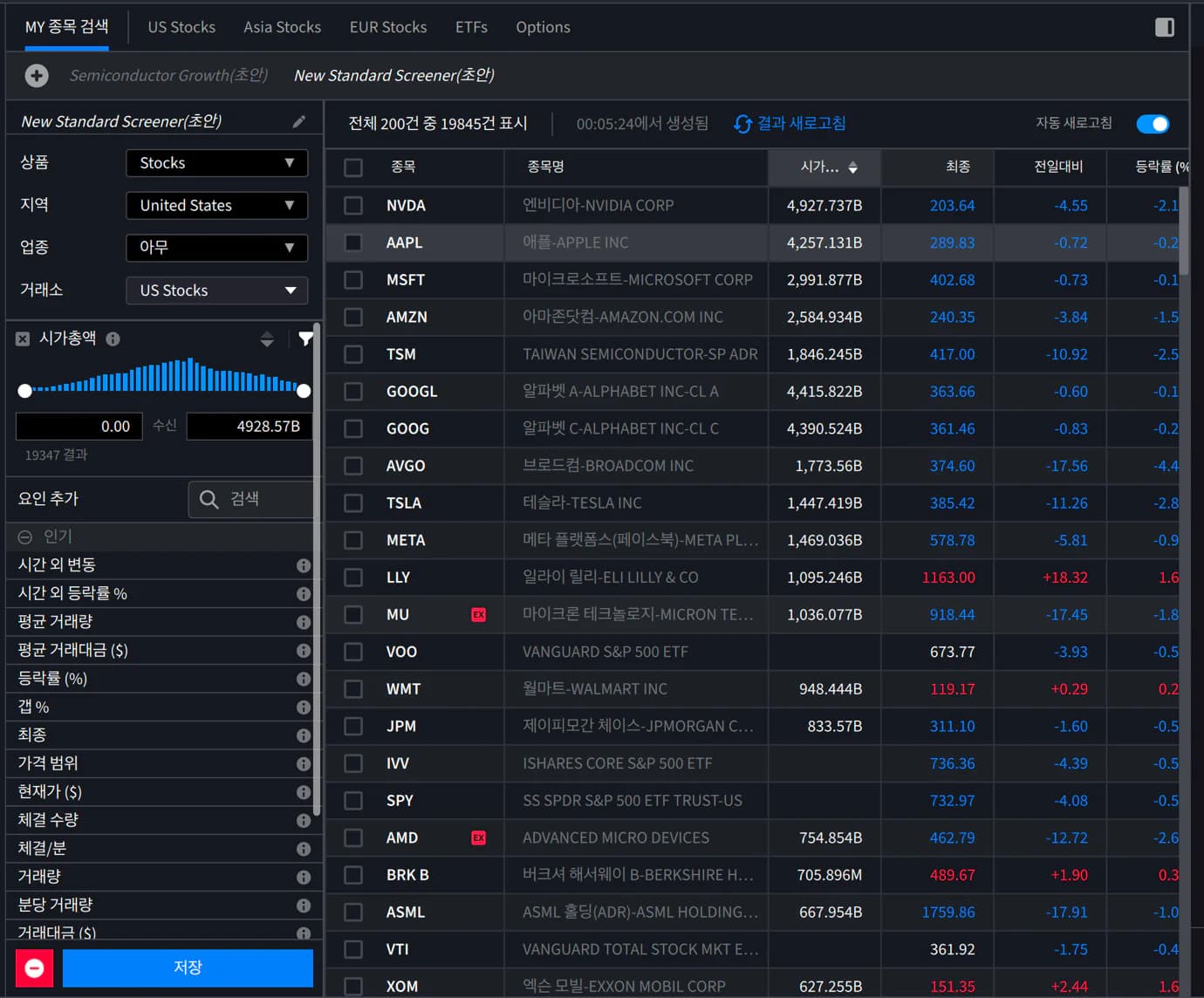Show info for 최종 factor
Image resolution: width=1204 pixels, height=998 pixels.
pyautogui.click(x=304, y=735)
